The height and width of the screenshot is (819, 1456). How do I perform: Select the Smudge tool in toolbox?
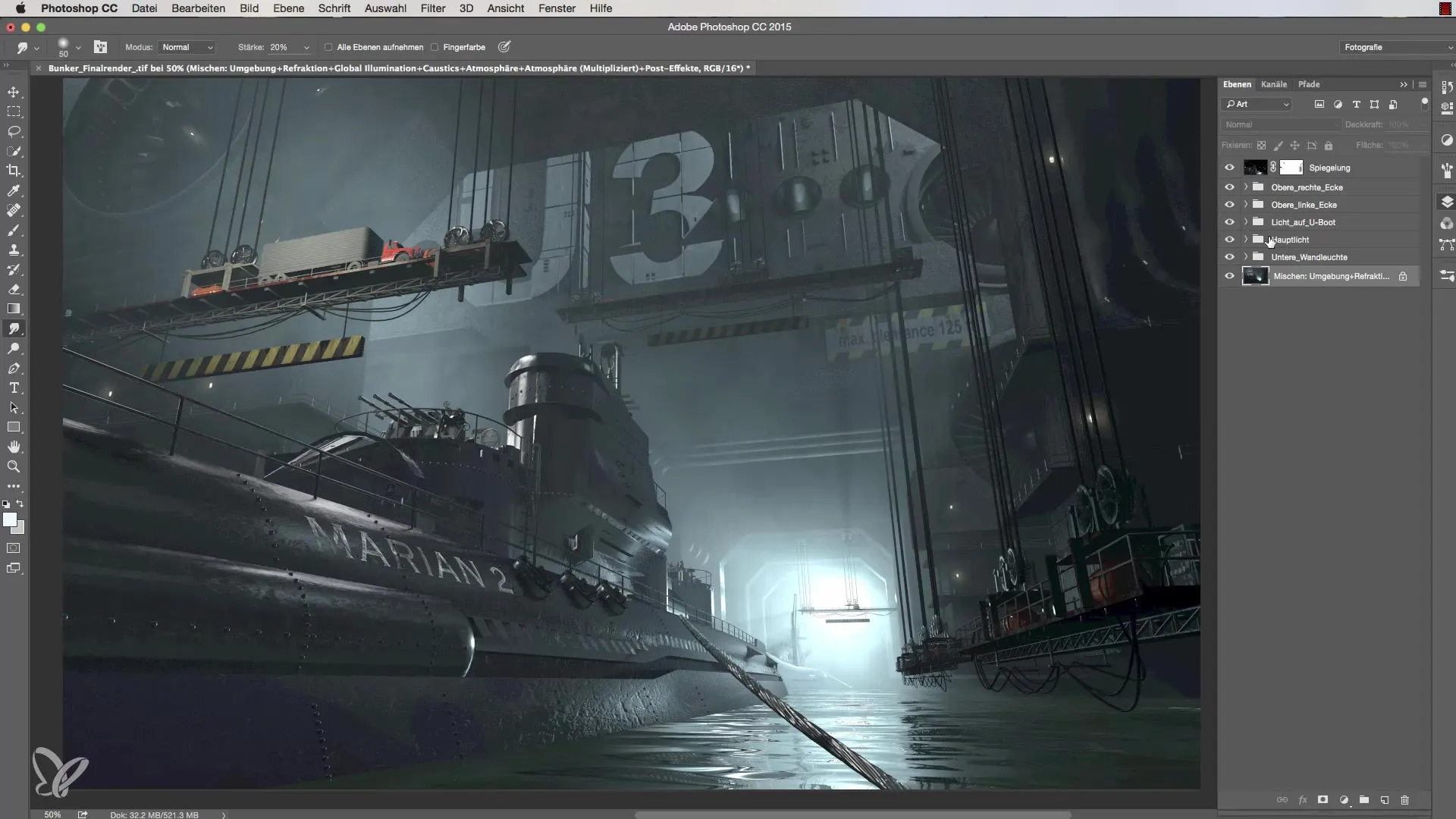14,328
